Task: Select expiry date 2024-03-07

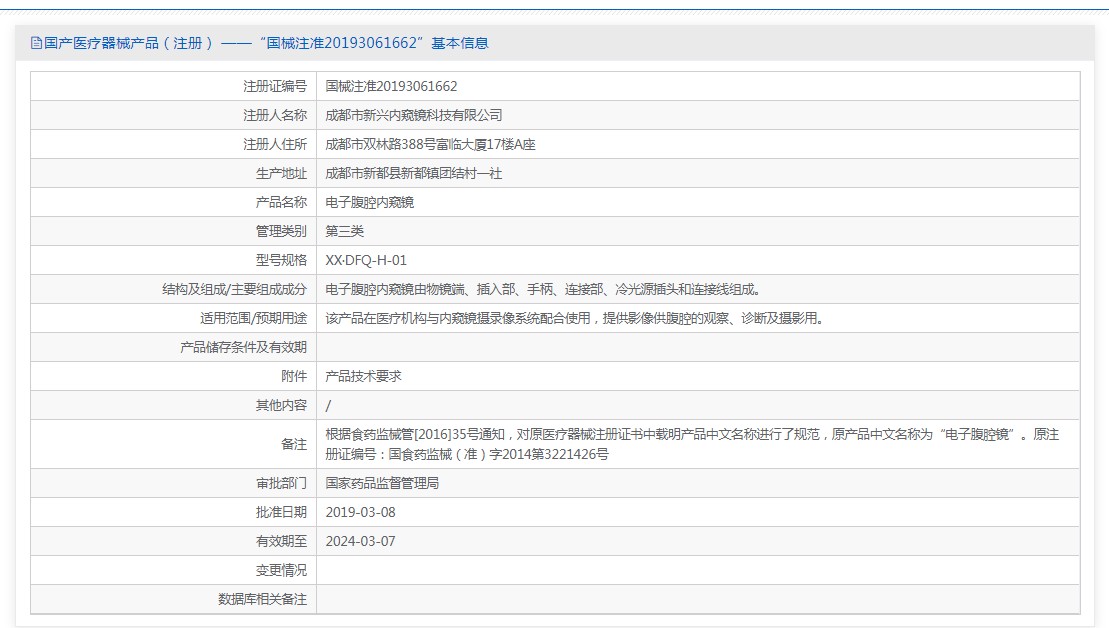Action: click(361, 541)
